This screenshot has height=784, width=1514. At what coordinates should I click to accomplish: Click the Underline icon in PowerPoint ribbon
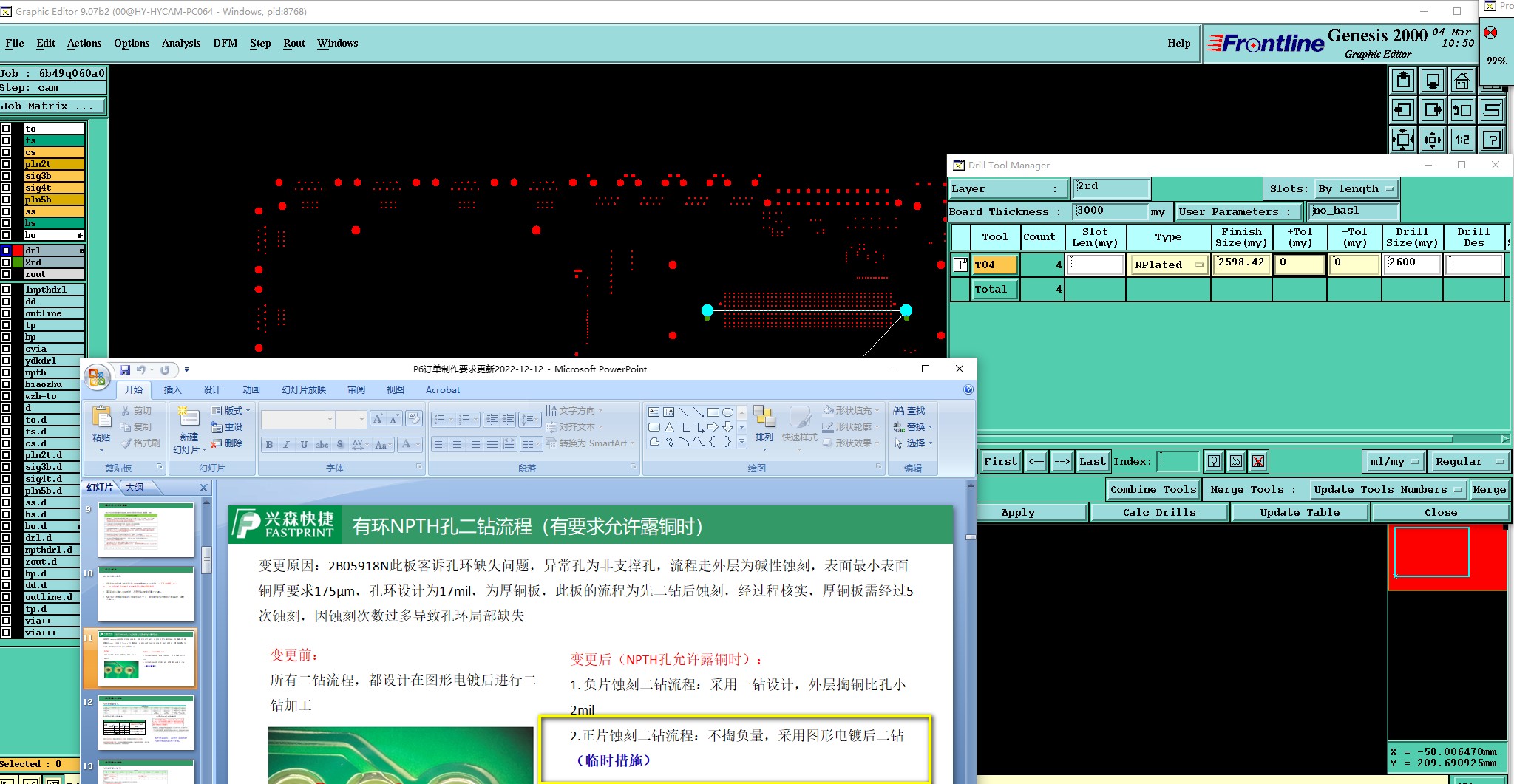304,444
